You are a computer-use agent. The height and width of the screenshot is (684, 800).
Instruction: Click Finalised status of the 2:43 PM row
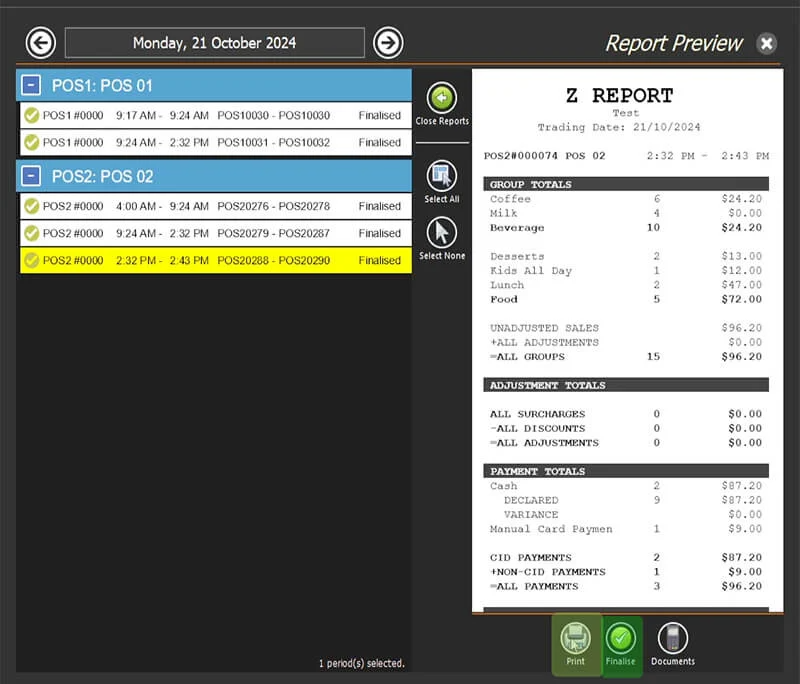pos(380,260)
